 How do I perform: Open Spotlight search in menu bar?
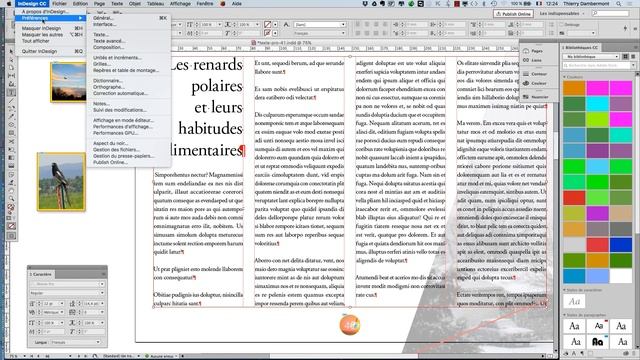619,4
